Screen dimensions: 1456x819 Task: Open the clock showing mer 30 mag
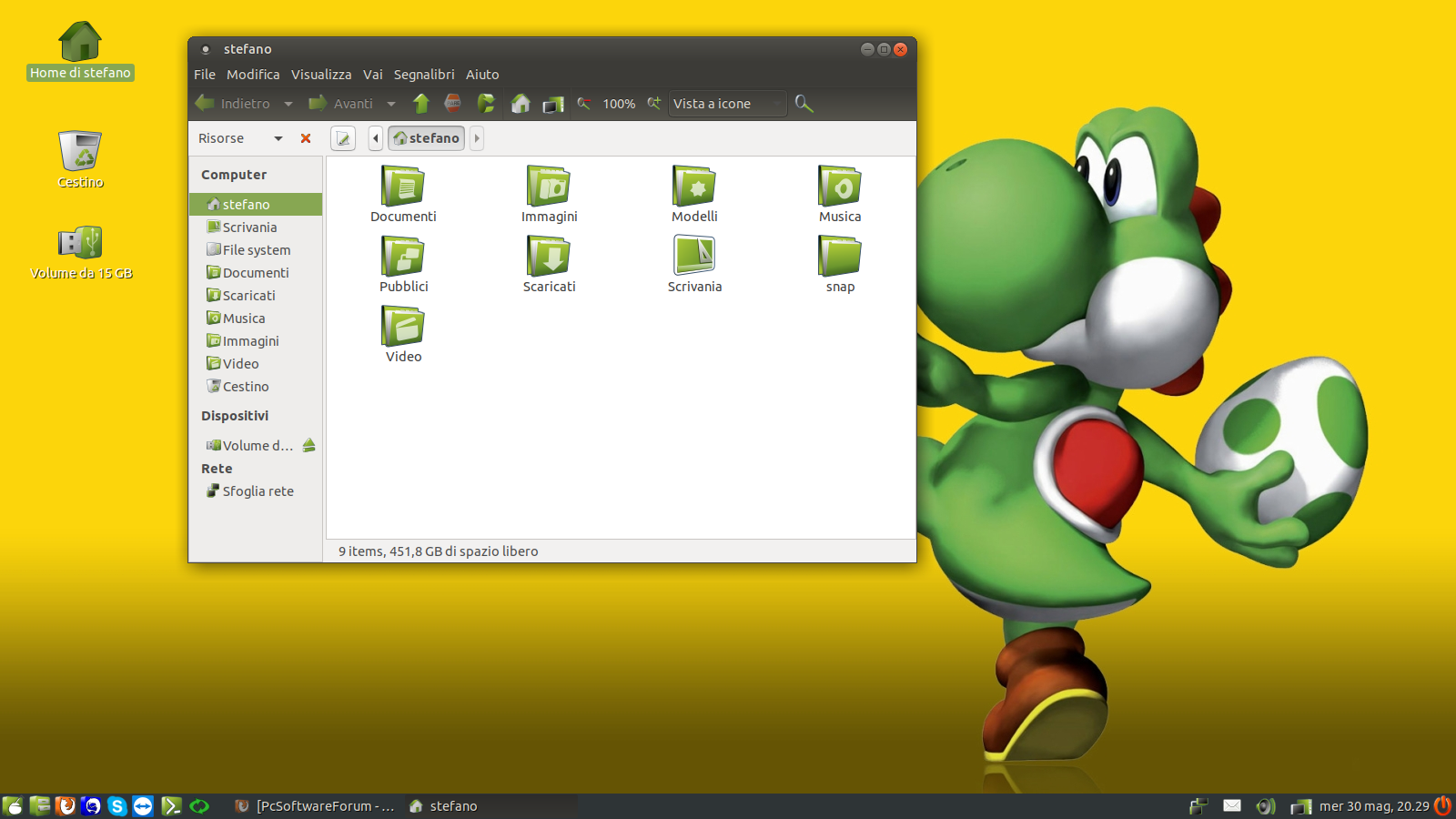click(x=1374, y=806)
